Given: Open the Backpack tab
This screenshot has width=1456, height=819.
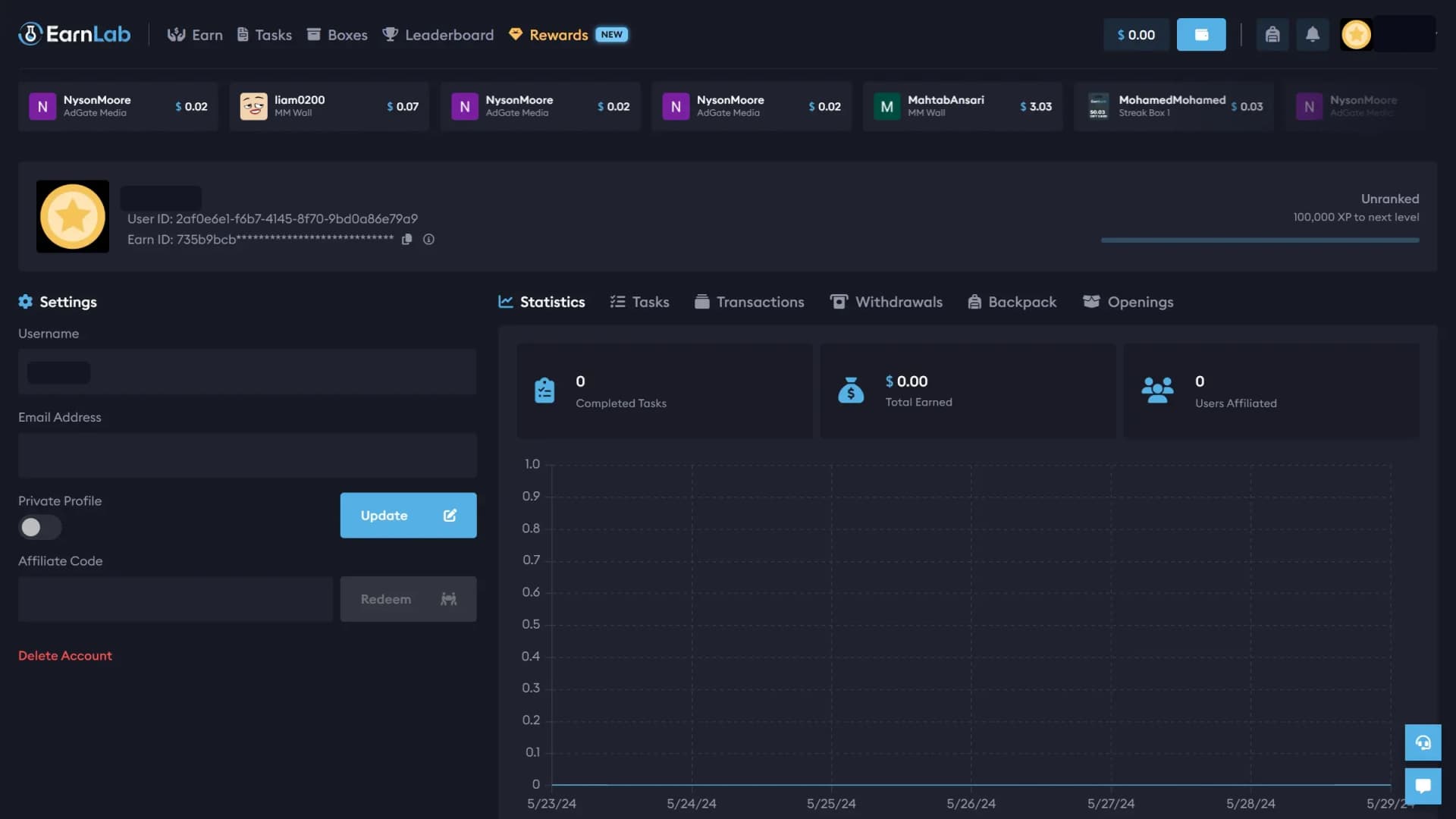Looking at the screenshot, I should [1012, 302].
